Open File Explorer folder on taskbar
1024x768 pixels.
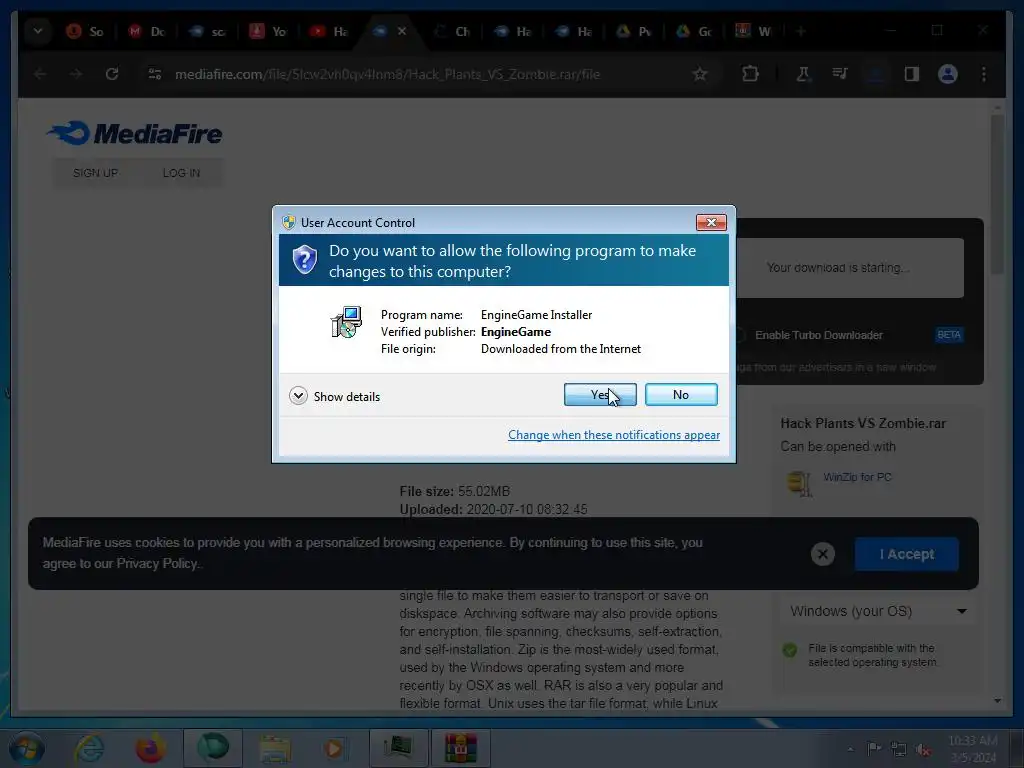275,748
